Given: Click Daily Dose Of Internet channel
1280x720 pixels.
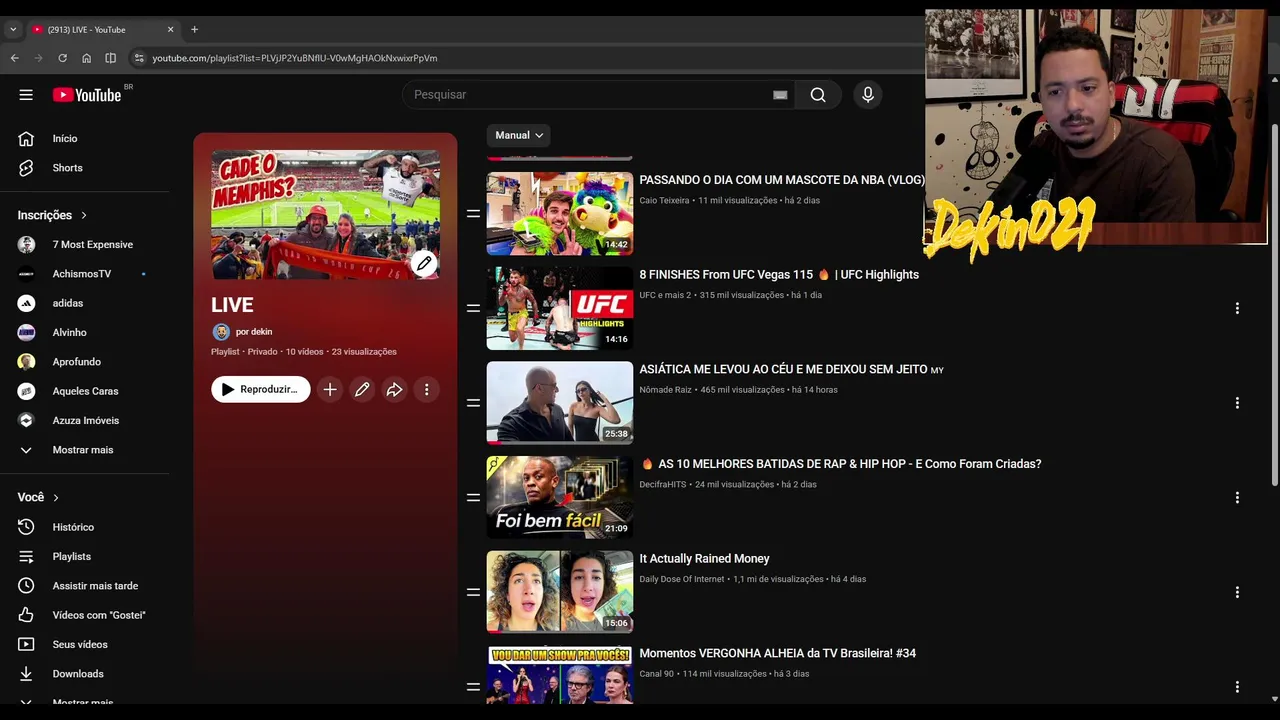Looking at the screenshot, I should pos(682,579).
